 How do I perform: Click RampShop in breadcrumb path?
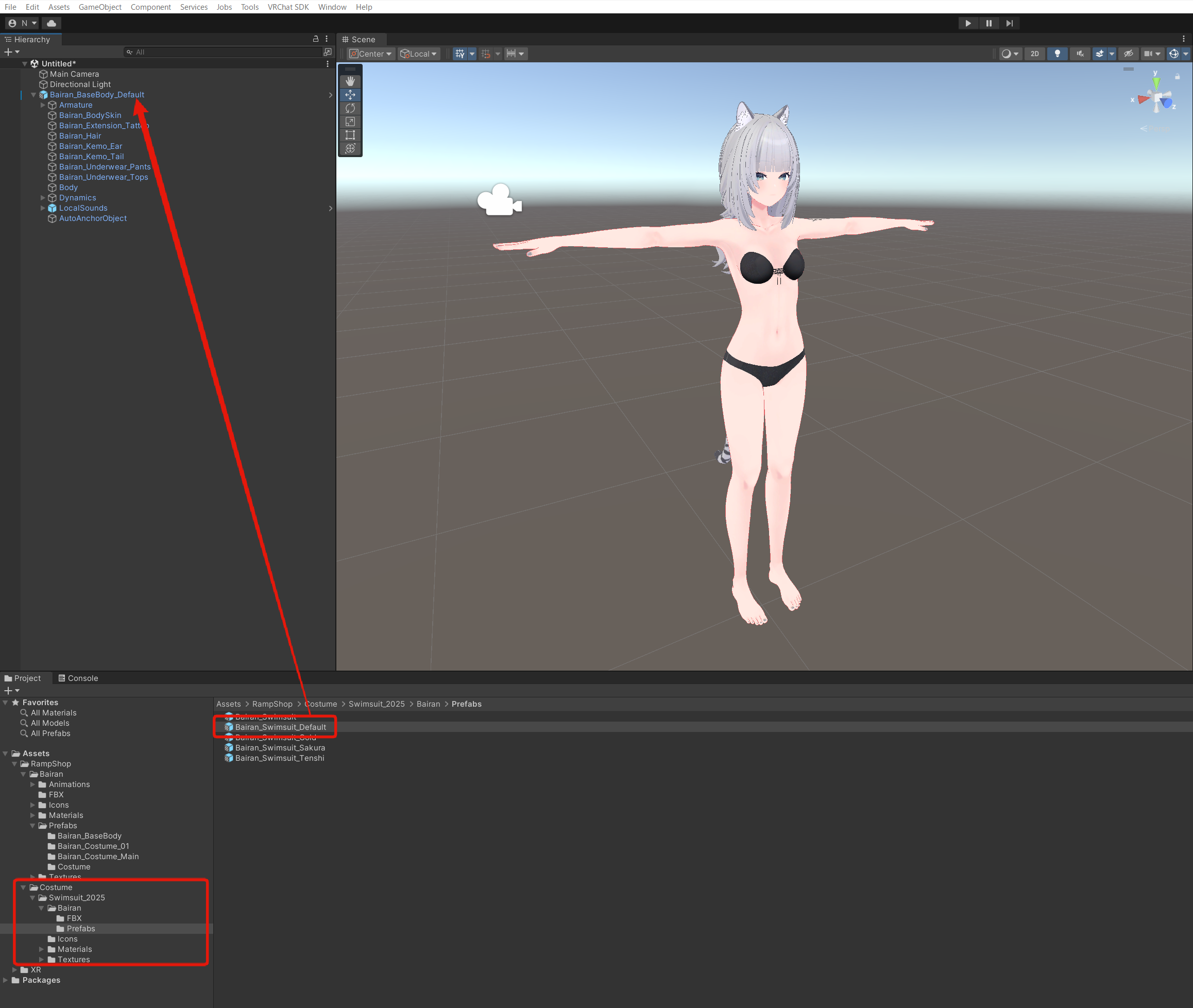272,704
